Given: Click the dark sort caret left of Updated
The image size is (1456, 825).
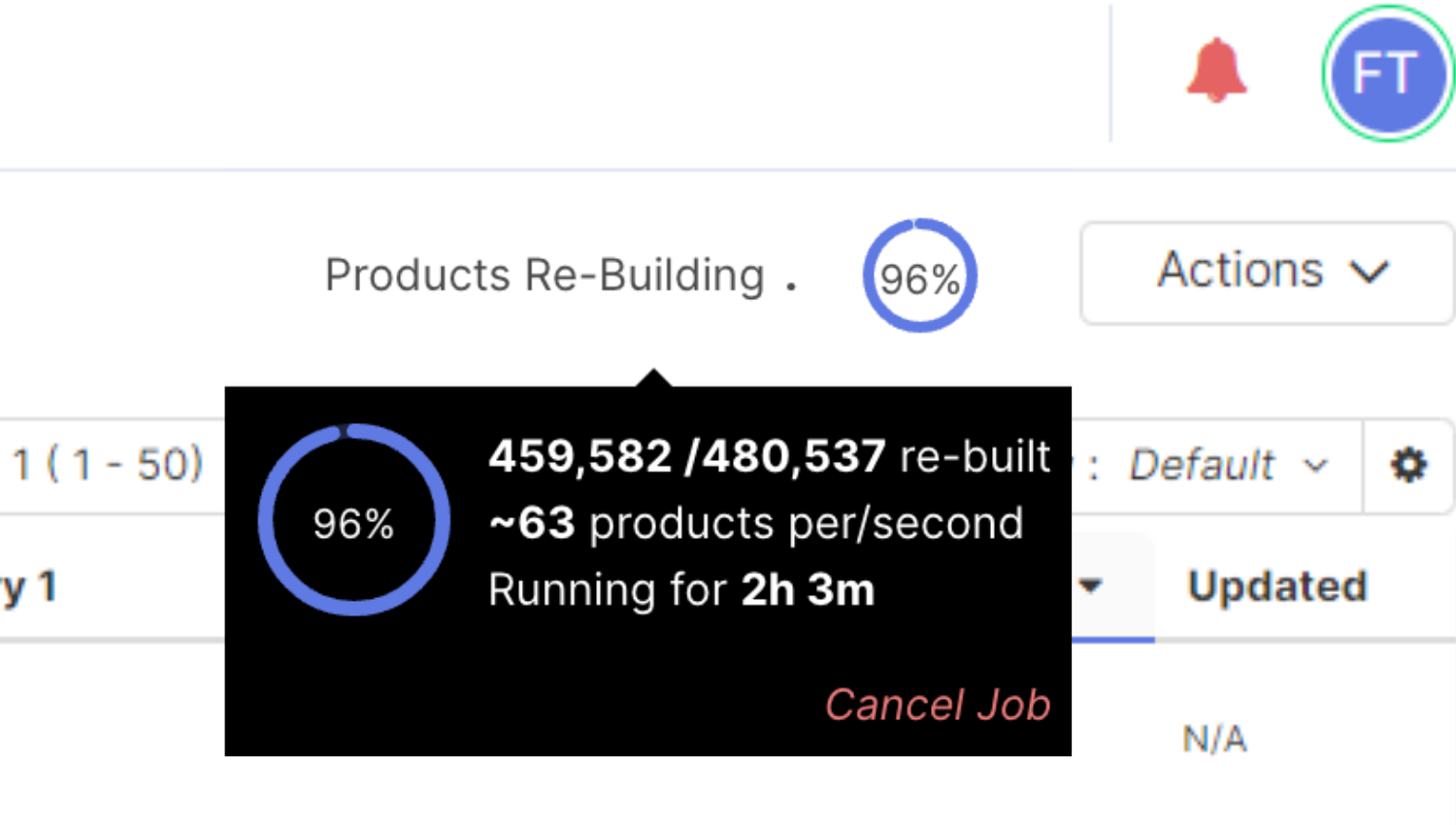Looking at the screenshot, I should pyautogui.click(x=1091, y=585).
